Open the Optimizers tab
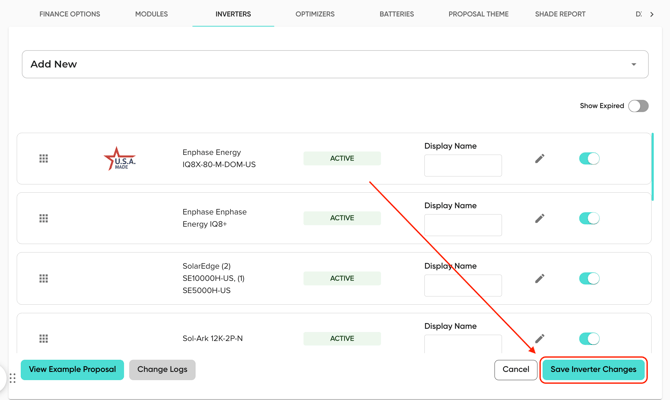The image size is (670, 400). click(x=315, y=14)
